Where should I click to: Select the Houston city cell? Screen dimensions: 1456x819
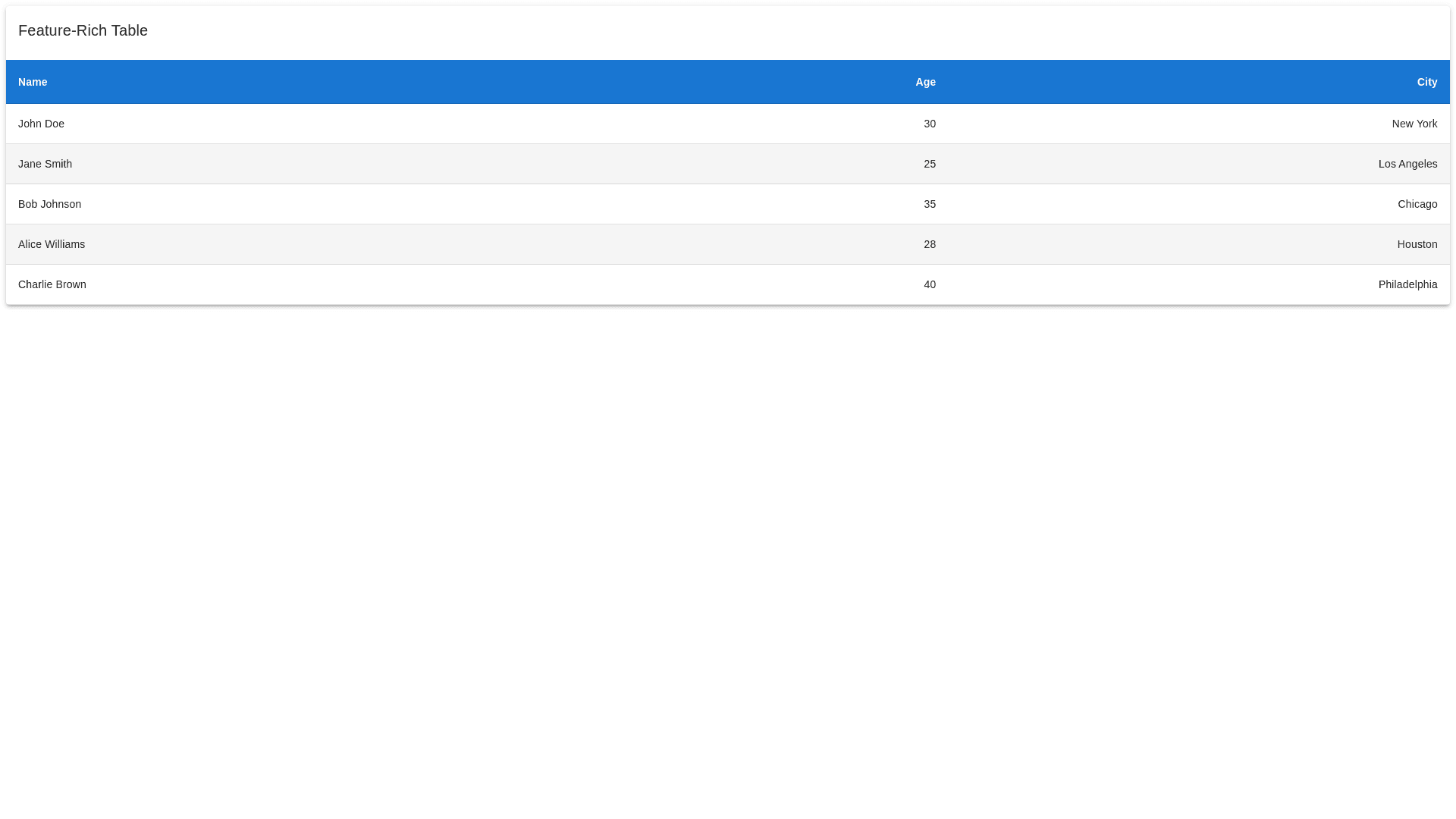(1417, 244)
